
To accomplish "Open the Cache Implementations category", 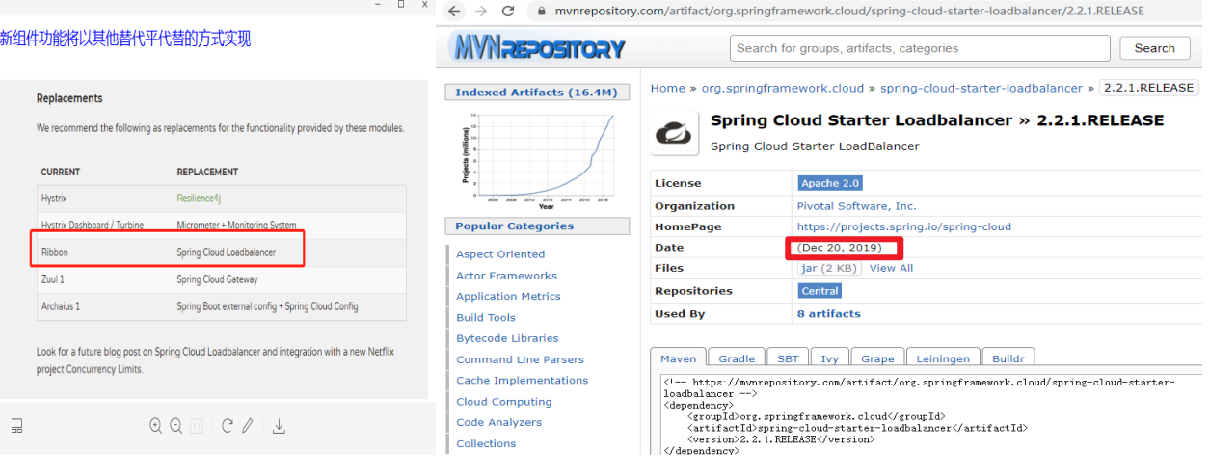I will pos(522,380).
